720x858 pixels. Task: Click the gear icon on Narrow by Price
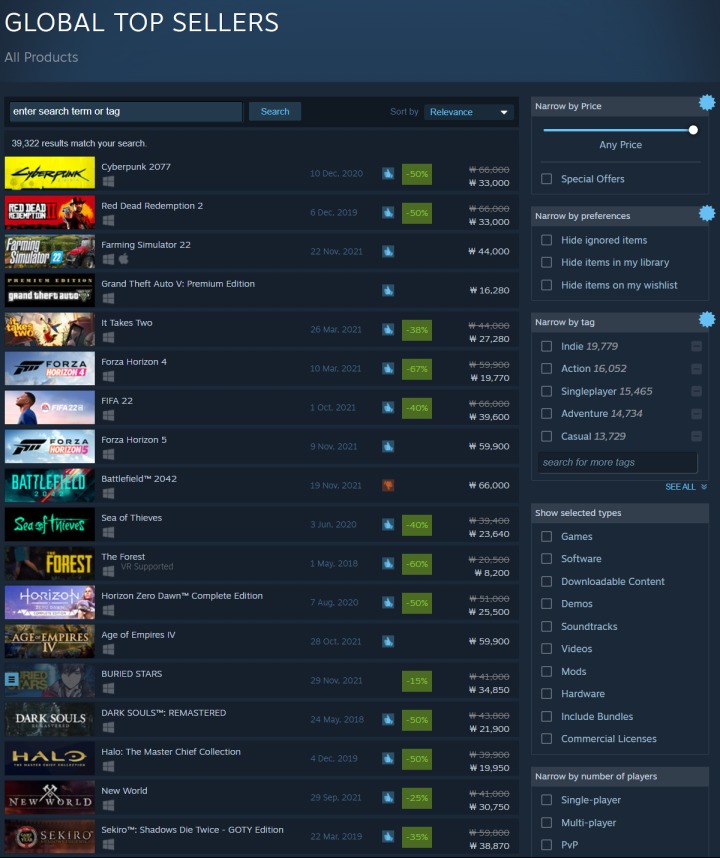coord(707,102)
